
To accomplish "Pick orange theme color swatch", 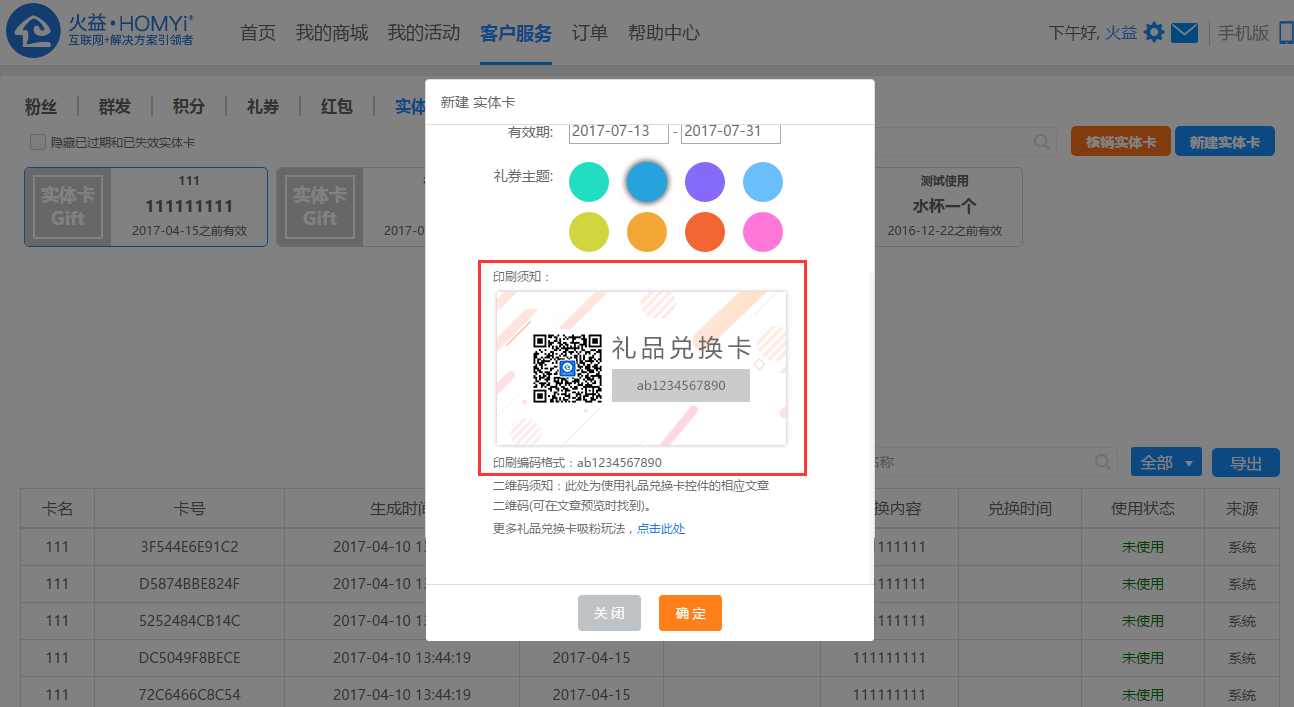I will tap(647, 232).
